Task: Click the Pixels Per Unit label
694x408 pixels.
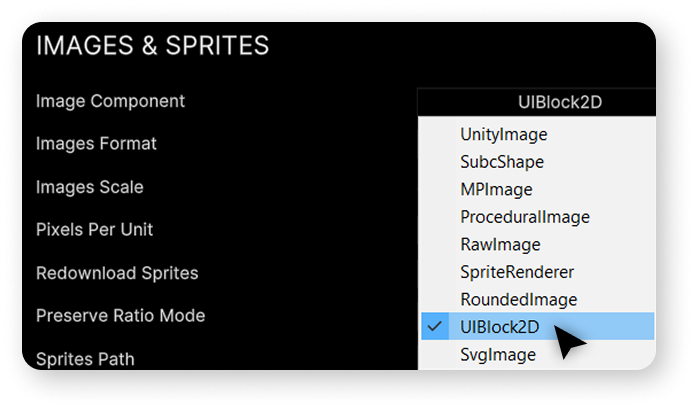Action: click(94, 229)
